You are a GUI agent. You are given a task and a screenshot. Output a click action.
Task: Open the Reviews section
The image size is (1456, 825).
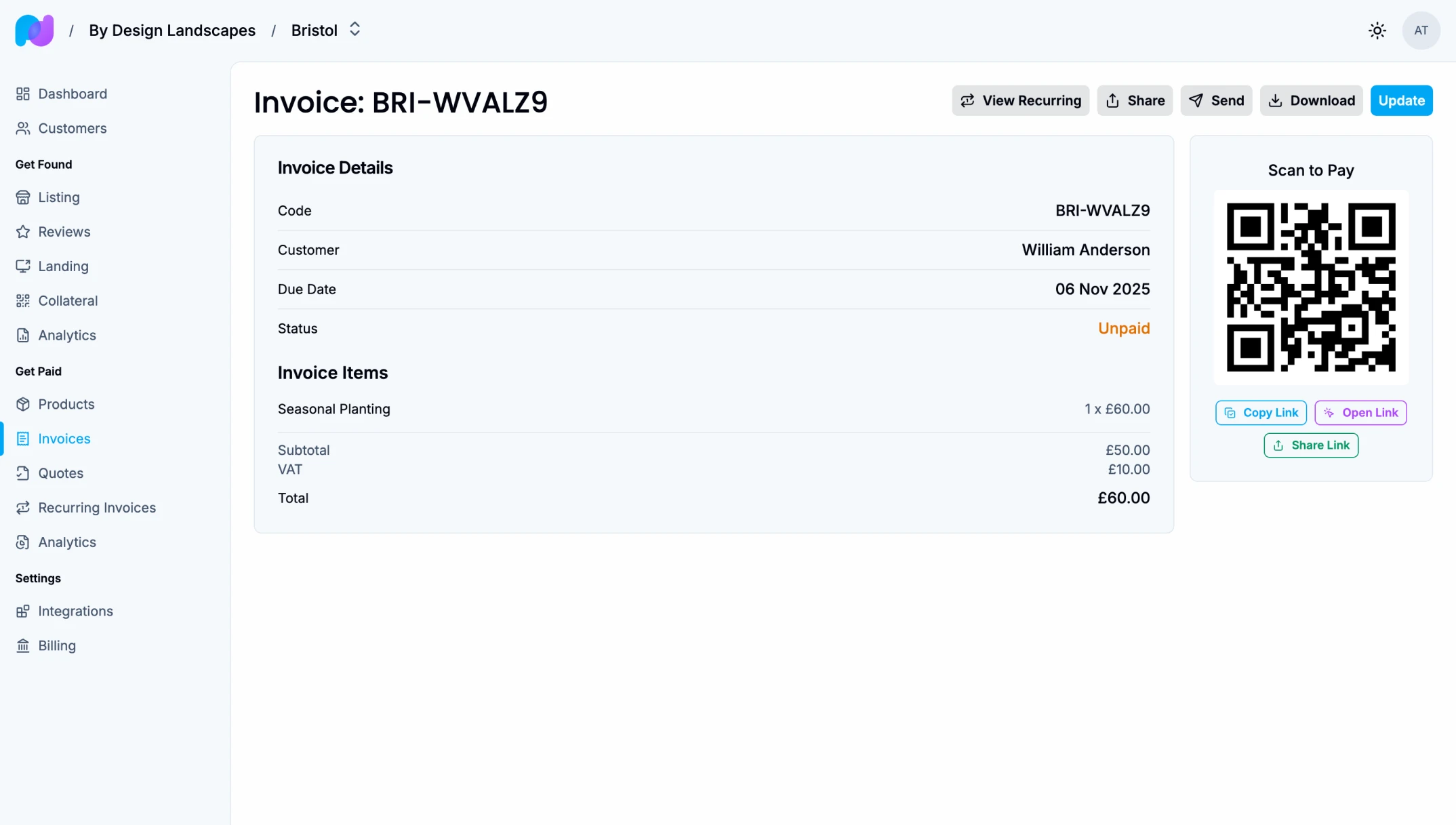64,231
